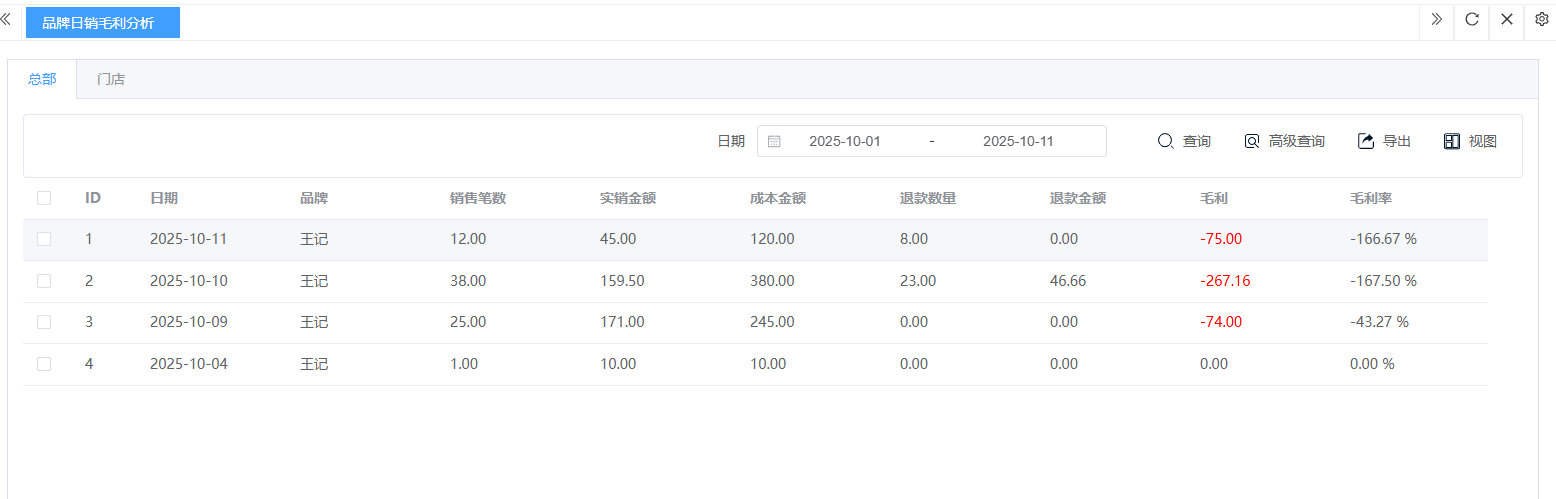The image size is (1556, 499).
Task: Click the 视图 layout view icon
Action: point(1452,142)
